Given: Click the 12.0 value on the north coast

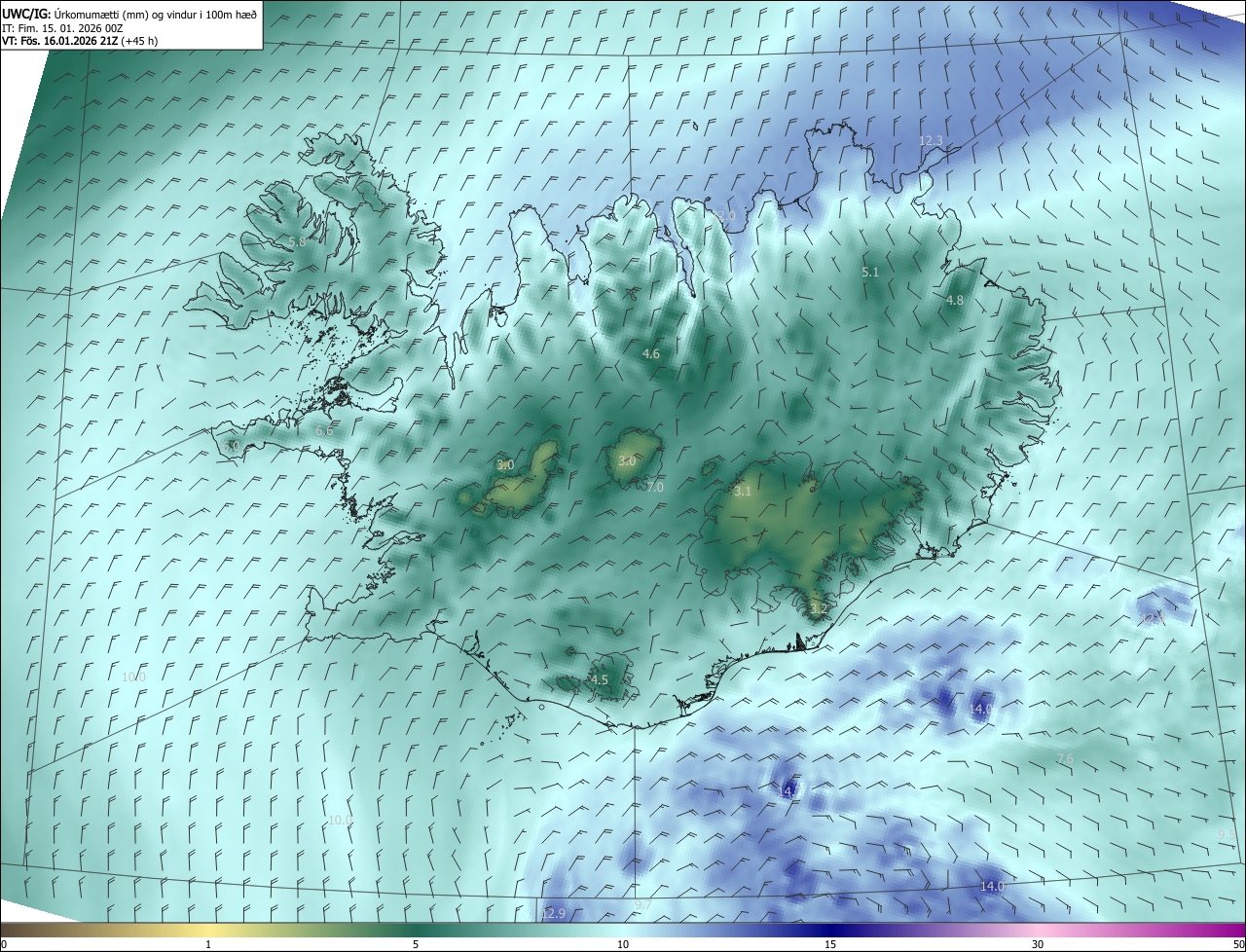Looking at the screenshot, I should click(724, 216).
